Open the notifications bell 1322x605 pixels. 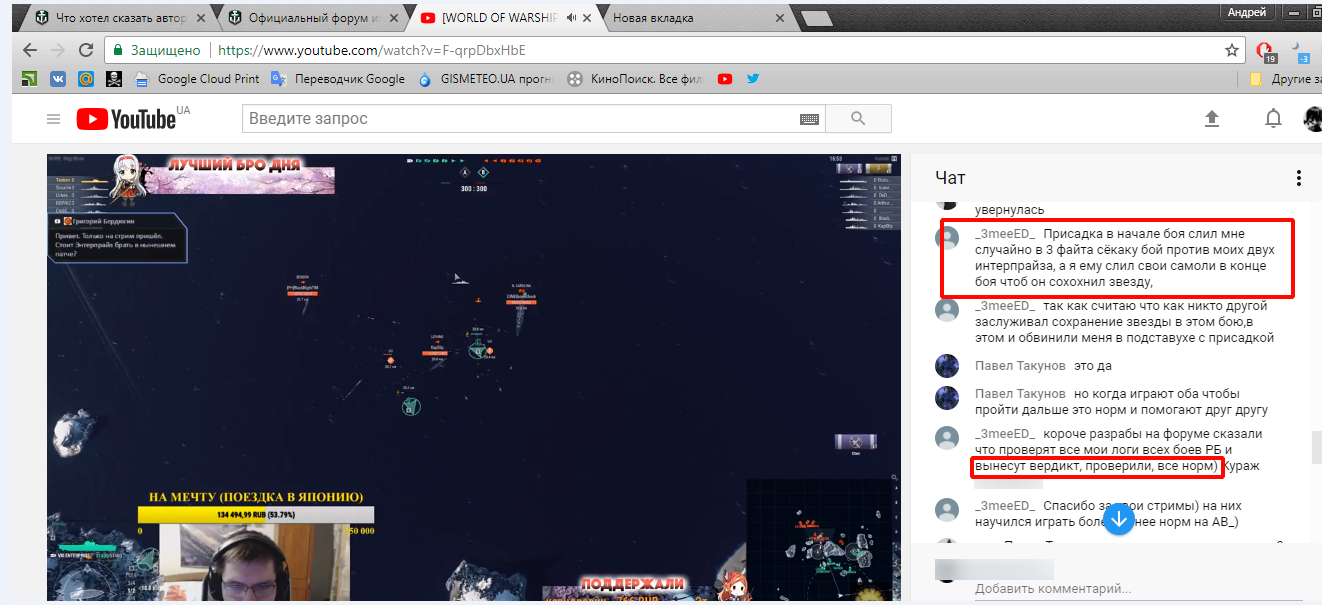point(1273,119)
